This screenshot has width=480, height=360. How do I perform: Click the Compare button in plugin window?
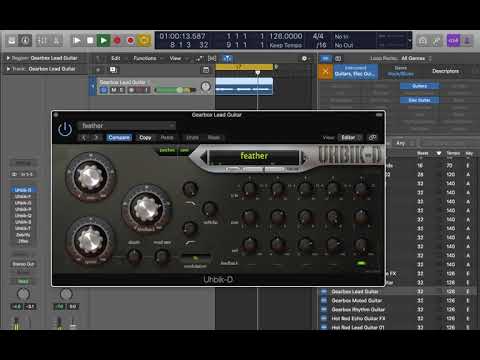click(x=119, y=137)
